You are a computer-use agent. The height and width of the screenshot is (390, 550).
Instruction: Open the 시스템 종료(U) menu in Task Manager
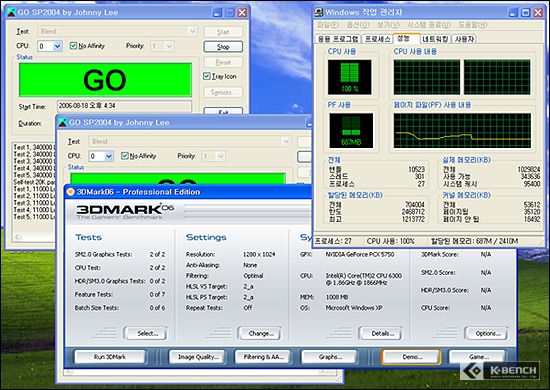[429, 25]
